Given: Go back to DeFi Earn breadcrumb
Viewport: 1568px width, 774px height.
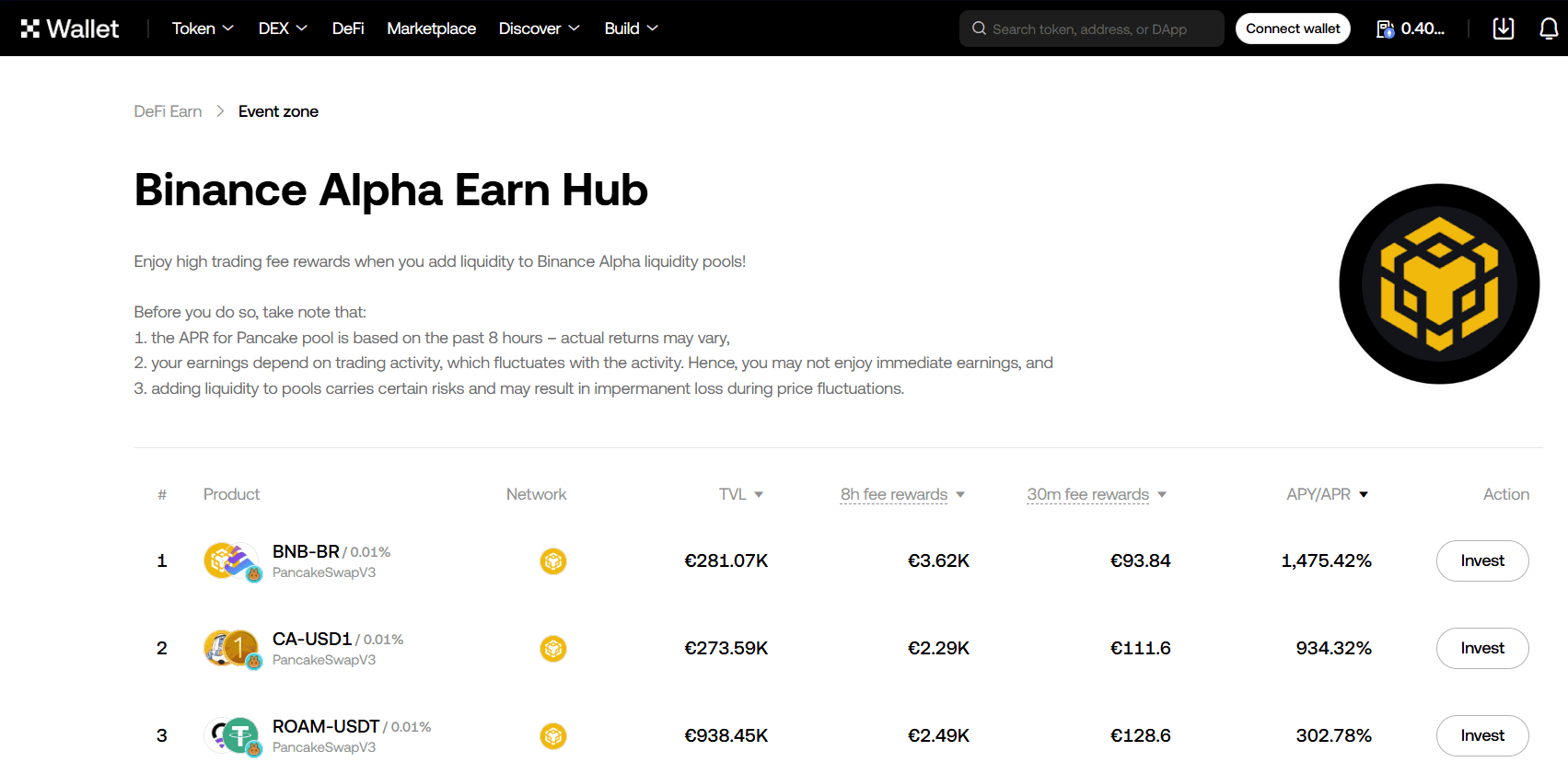Looking at the screenshot, I should click(x=168, y=111).
